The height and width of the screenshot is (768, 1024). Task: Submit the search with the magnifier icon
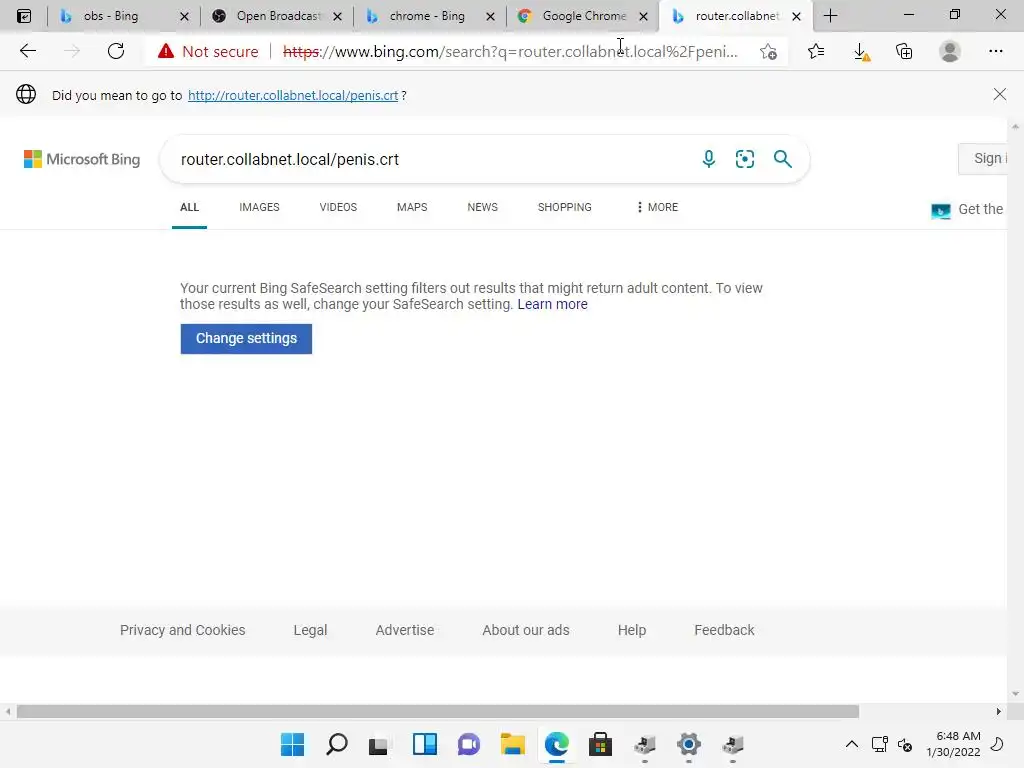pos(782,159)
